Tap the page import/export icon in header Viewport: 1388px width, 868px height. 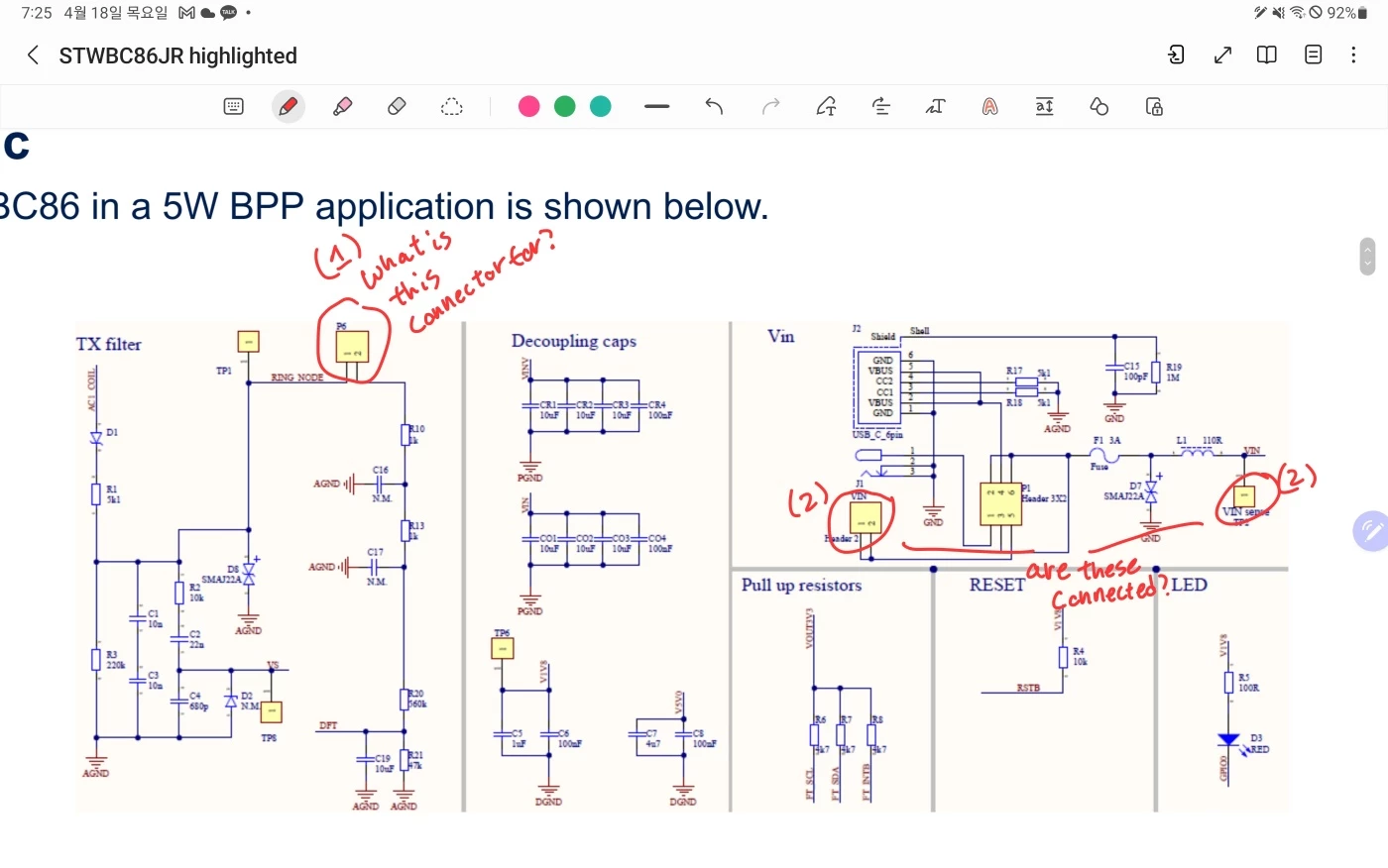coord(1176,55)
